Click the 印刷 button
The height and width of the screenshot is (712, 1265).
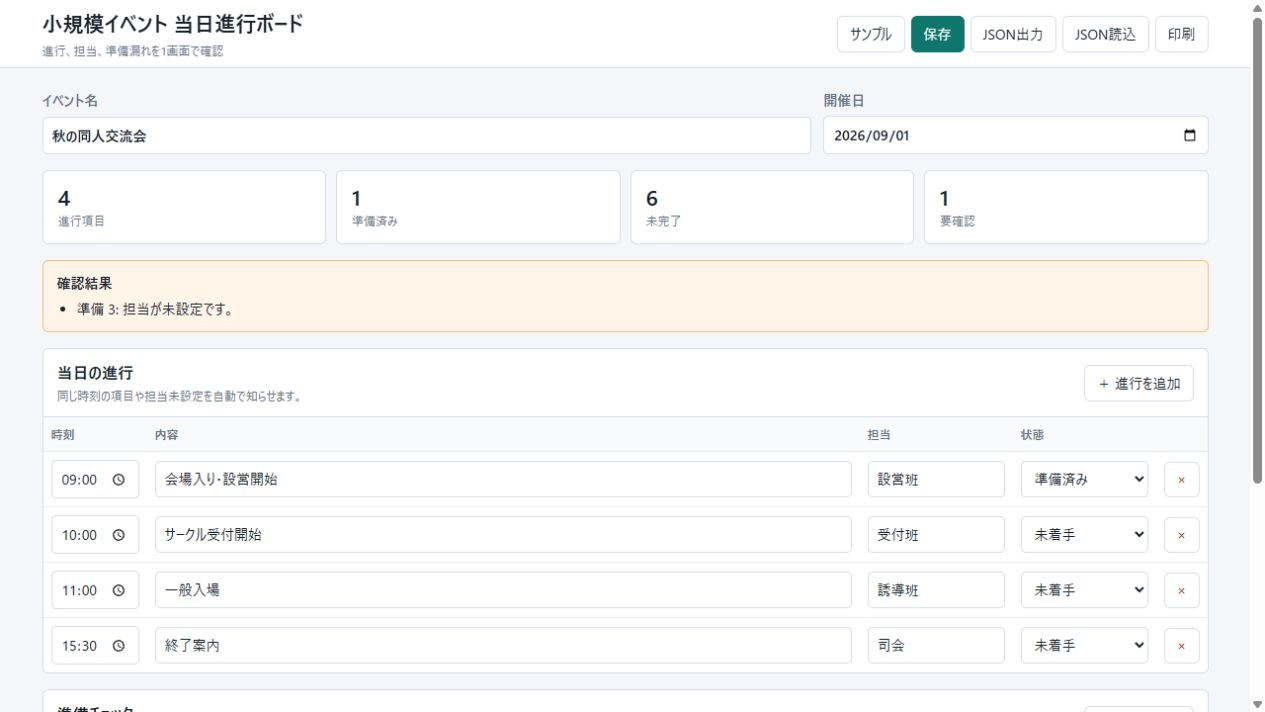[x=1181, y=34]
